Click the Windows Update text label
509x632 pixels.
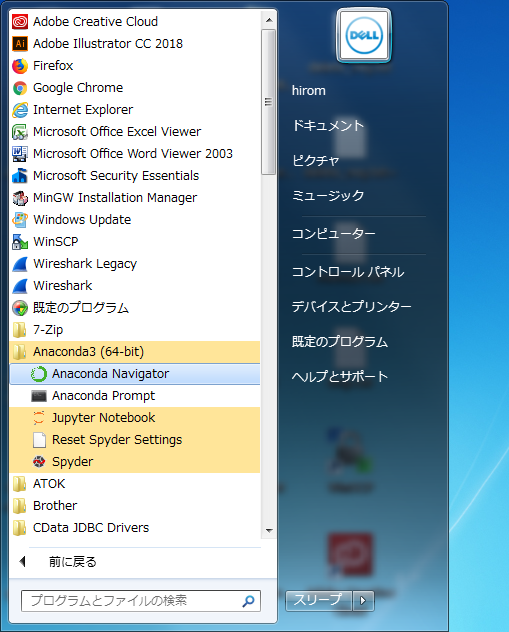point(82,220)
